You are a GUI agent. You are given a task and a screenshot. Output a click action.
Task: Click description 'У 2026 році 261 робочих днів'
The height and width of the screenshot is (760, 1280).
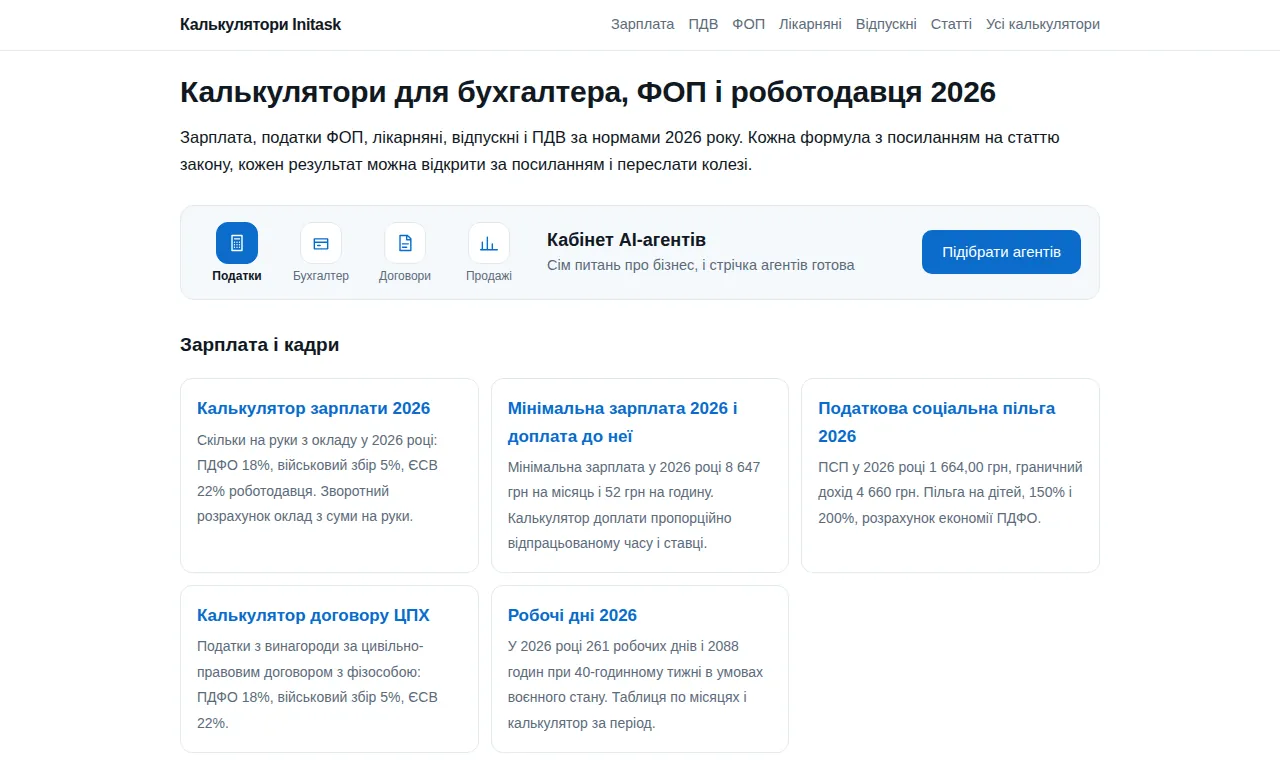coord(635,684)
